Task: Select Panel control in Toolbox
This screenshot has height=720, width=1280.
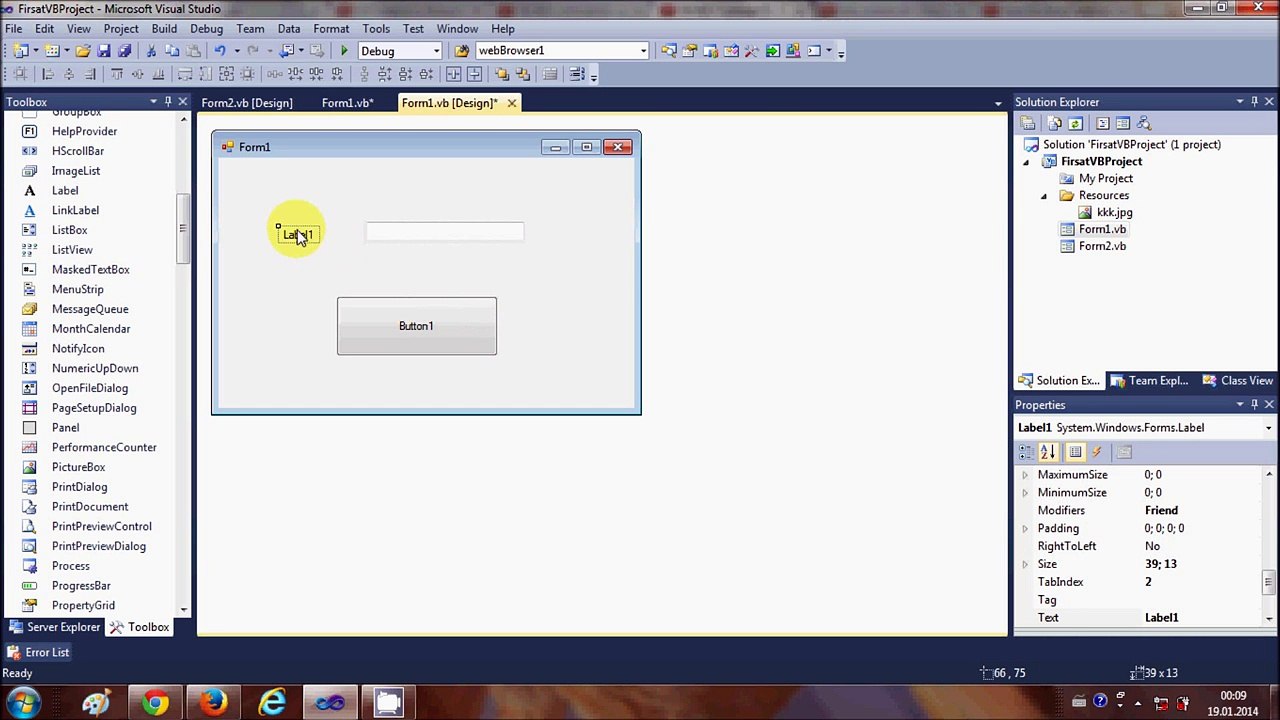Action: (65, 427)
